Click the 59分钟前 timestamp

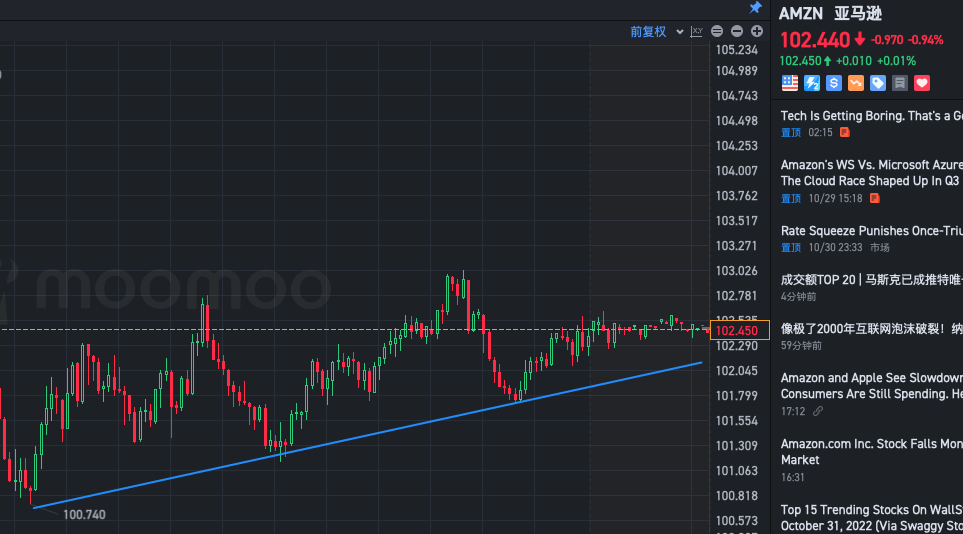point(801,345)
